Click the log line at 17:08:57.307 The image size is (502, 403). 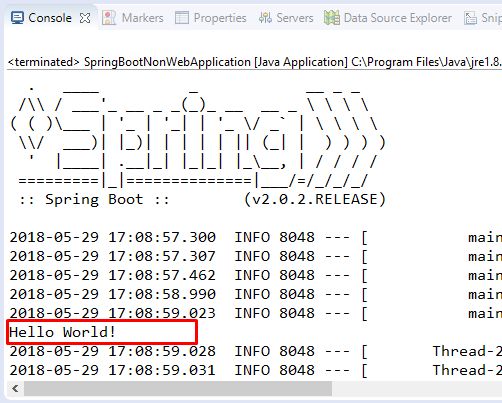256,256
